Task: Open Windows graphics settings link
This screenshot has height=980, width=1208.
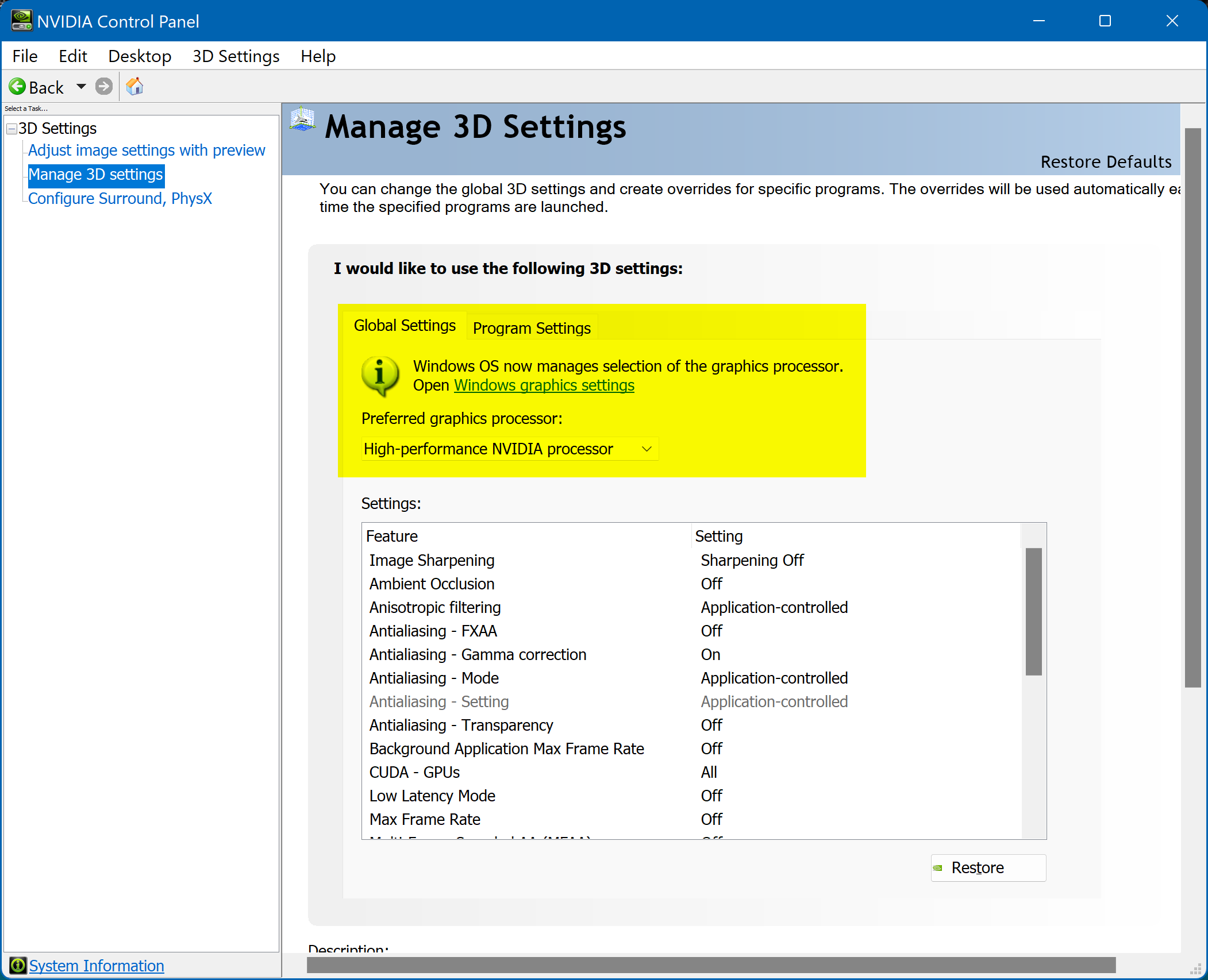Action: click(544, 386)
